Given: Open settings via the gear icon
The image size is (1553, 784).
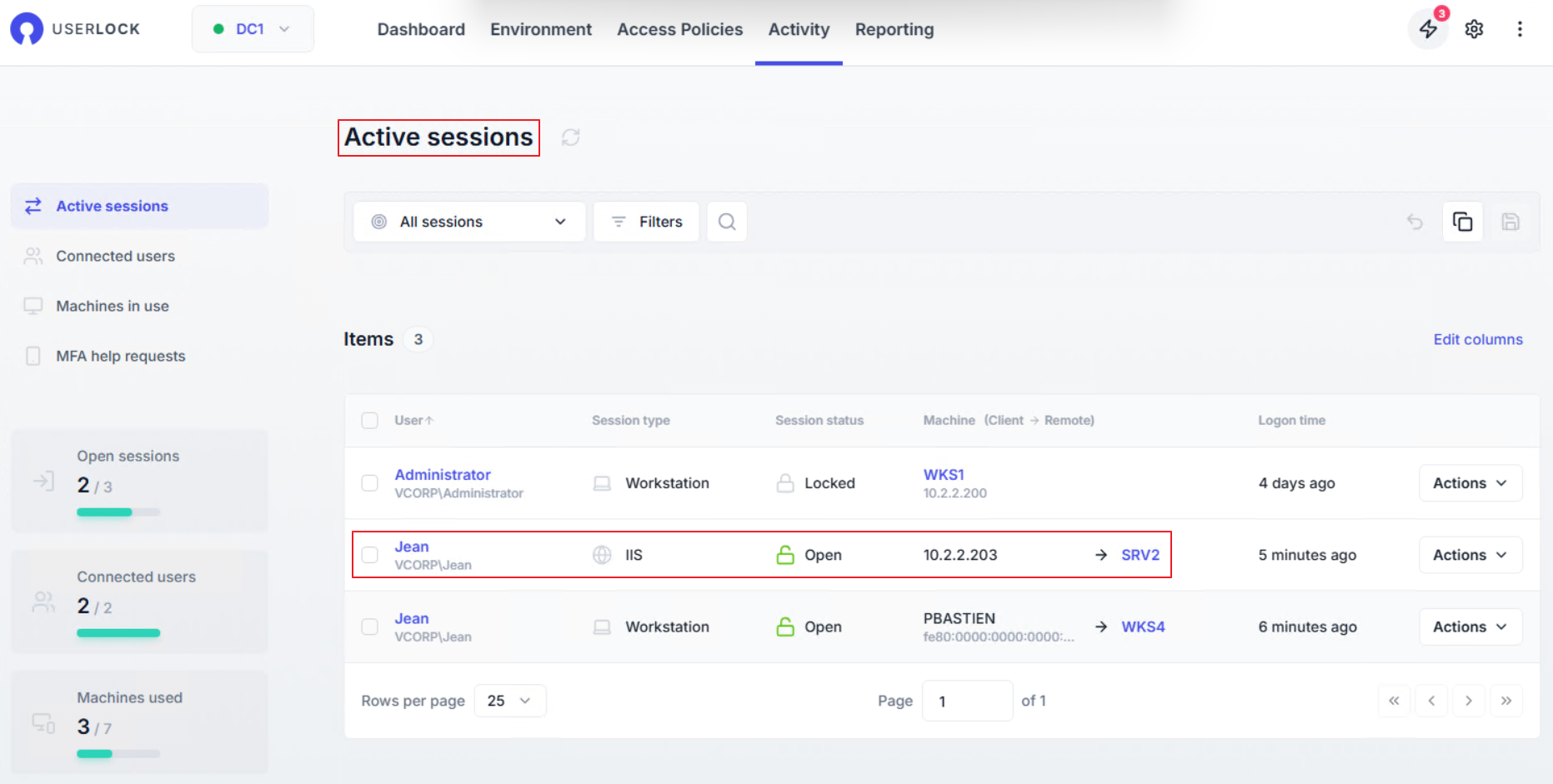Looking at the screenshot, I should (x=1474, y=29).
